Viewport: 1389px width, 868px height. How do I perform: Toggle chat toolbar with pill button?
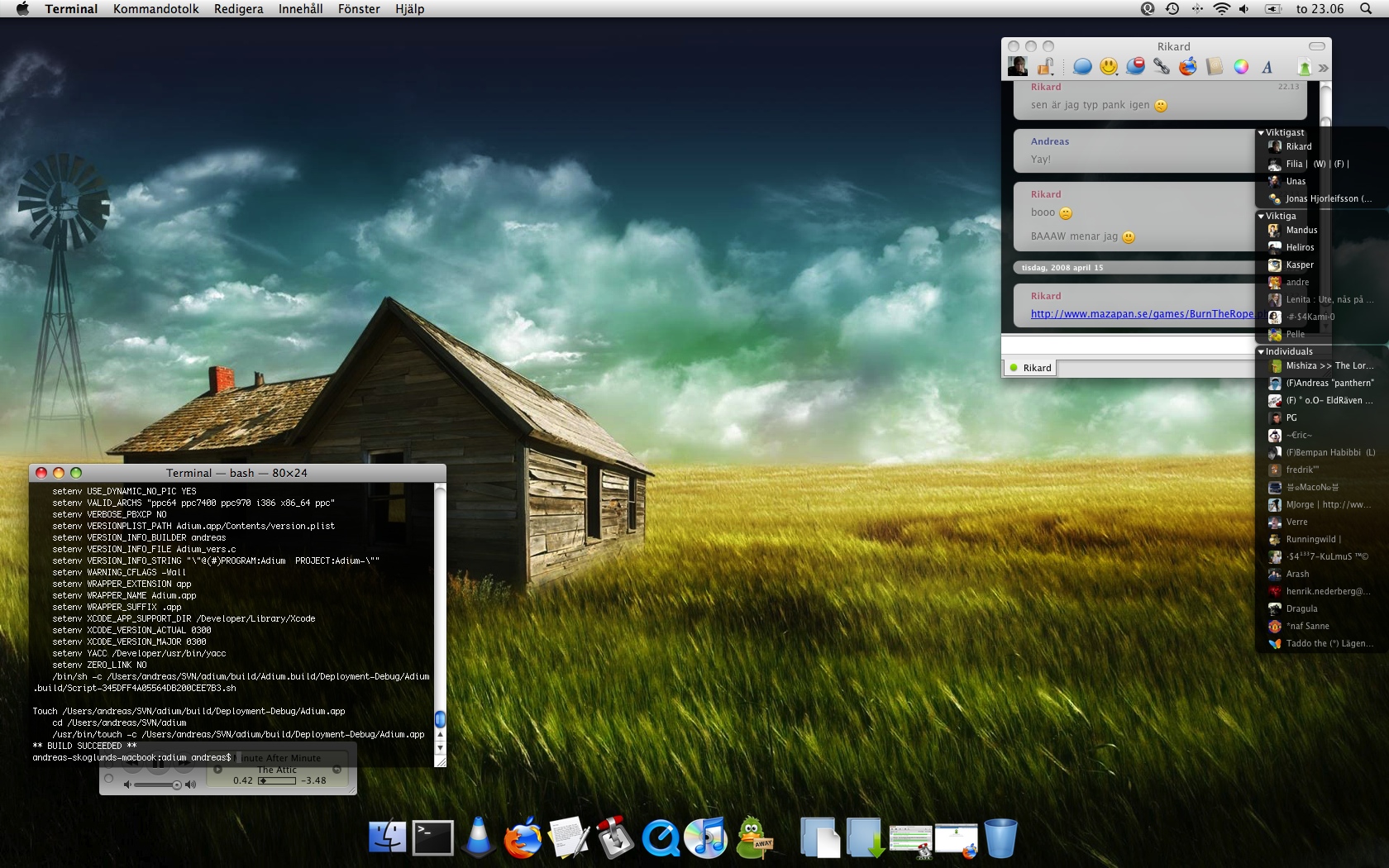[x=1317, y=46]
